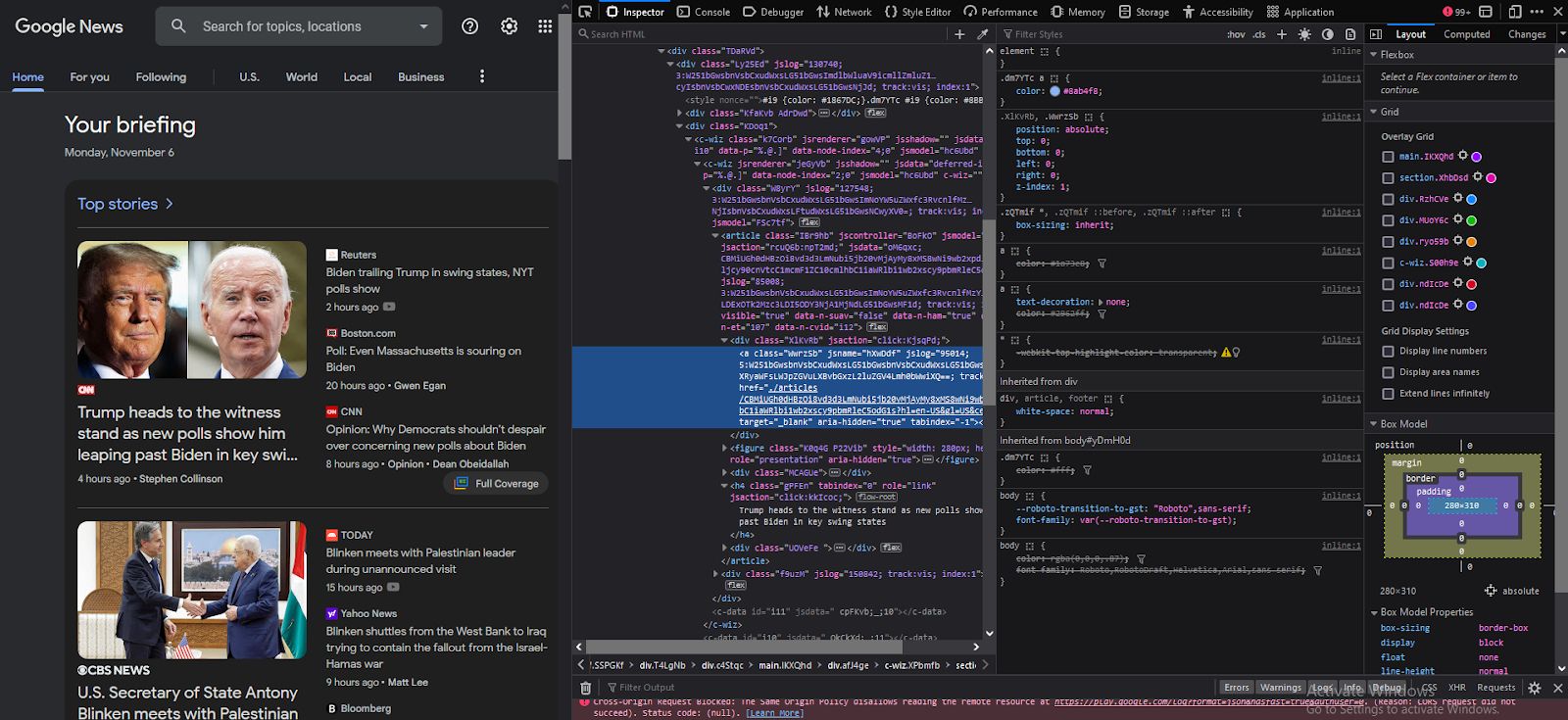Collapse the Flexbox section
Screen dimensions: 1568x720
coord(1374,55)
